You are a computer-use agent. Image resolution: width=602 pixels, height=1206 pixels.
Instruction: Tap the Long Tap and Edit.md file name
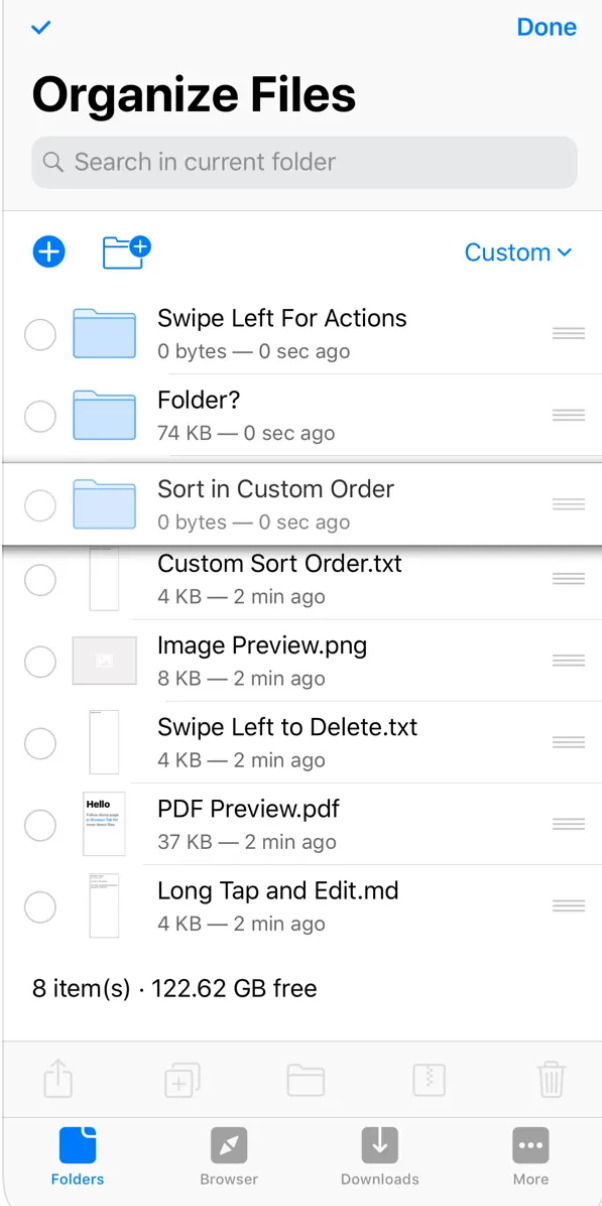point(278,890)
